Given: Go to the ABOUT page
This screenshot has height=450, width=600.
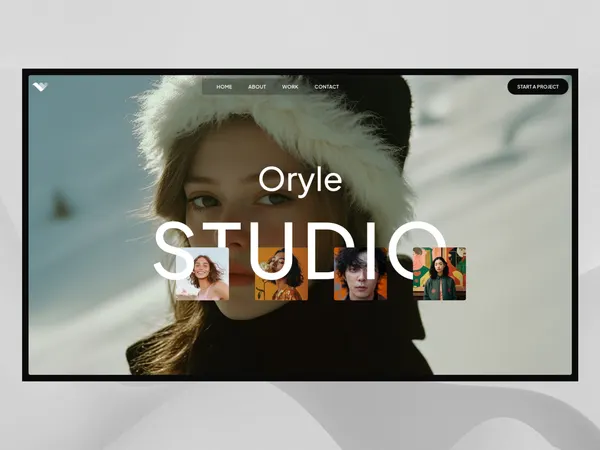Looking at the screenshot, I should point(257,87).
